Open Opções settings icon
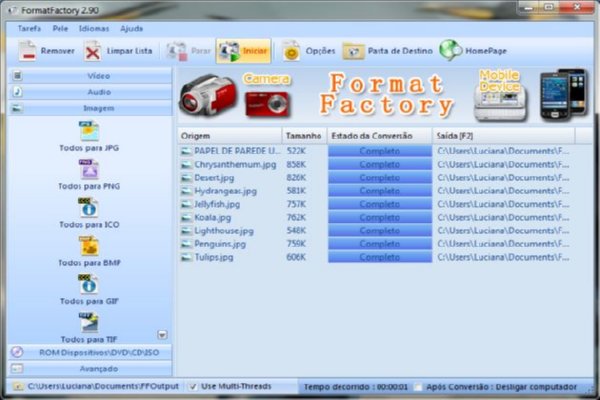 pos(291,51)
